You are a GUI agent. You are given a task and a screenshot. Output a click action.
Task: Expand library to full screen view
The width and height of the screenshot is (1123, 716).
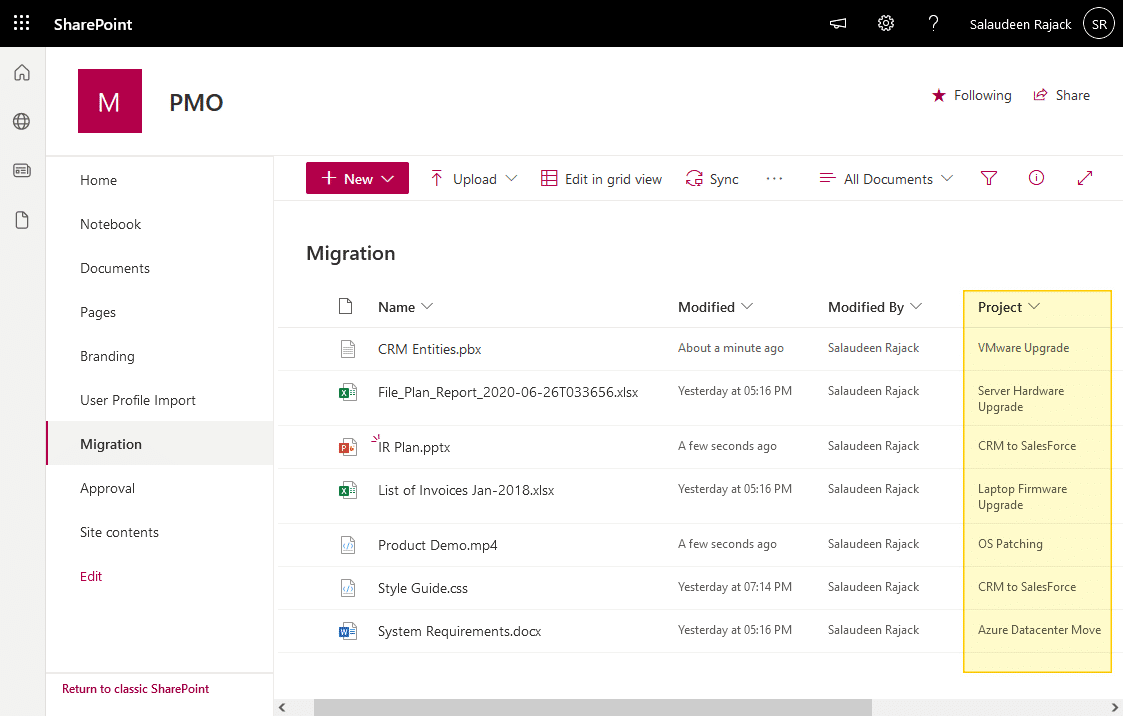pyautogui.click(x=1085, y=178)
